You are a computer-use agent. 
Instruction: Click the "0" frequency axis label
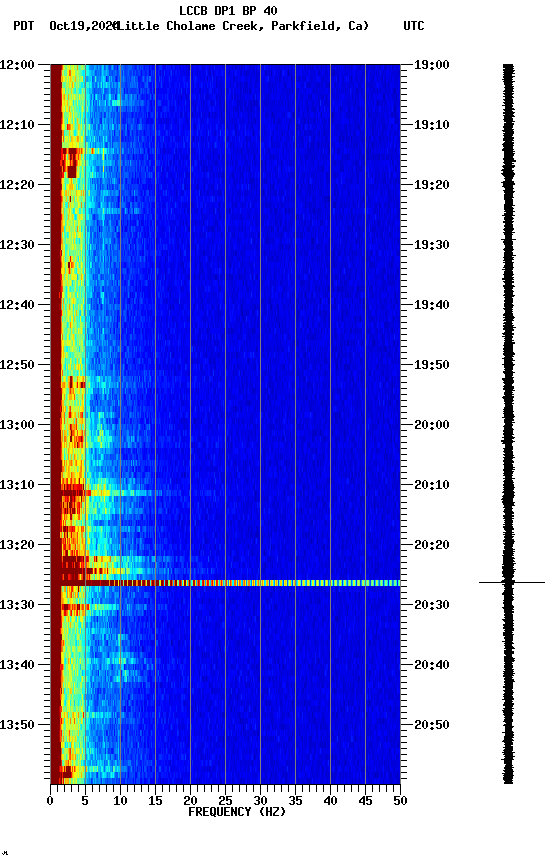pyautogui.click(x=50, y=801)
